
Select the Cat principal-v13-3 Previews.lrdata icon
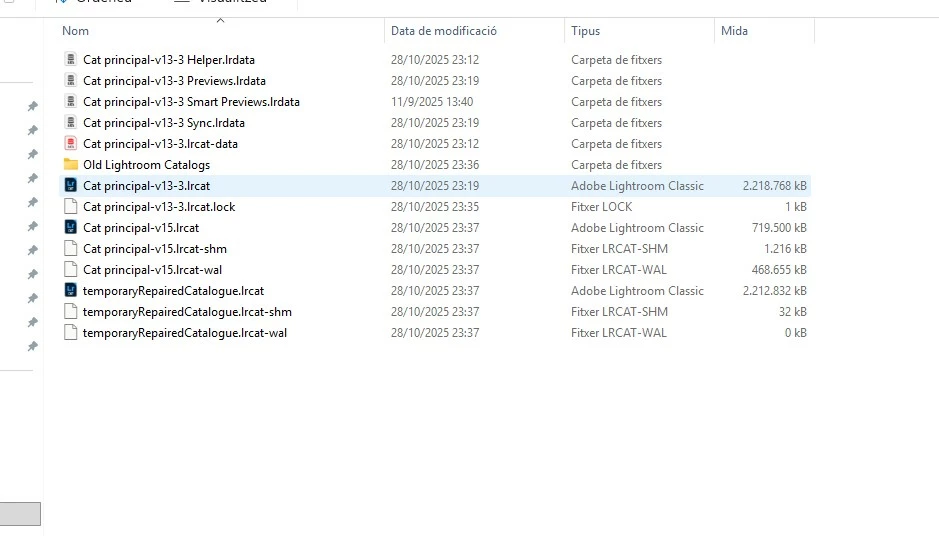point(71,80)
